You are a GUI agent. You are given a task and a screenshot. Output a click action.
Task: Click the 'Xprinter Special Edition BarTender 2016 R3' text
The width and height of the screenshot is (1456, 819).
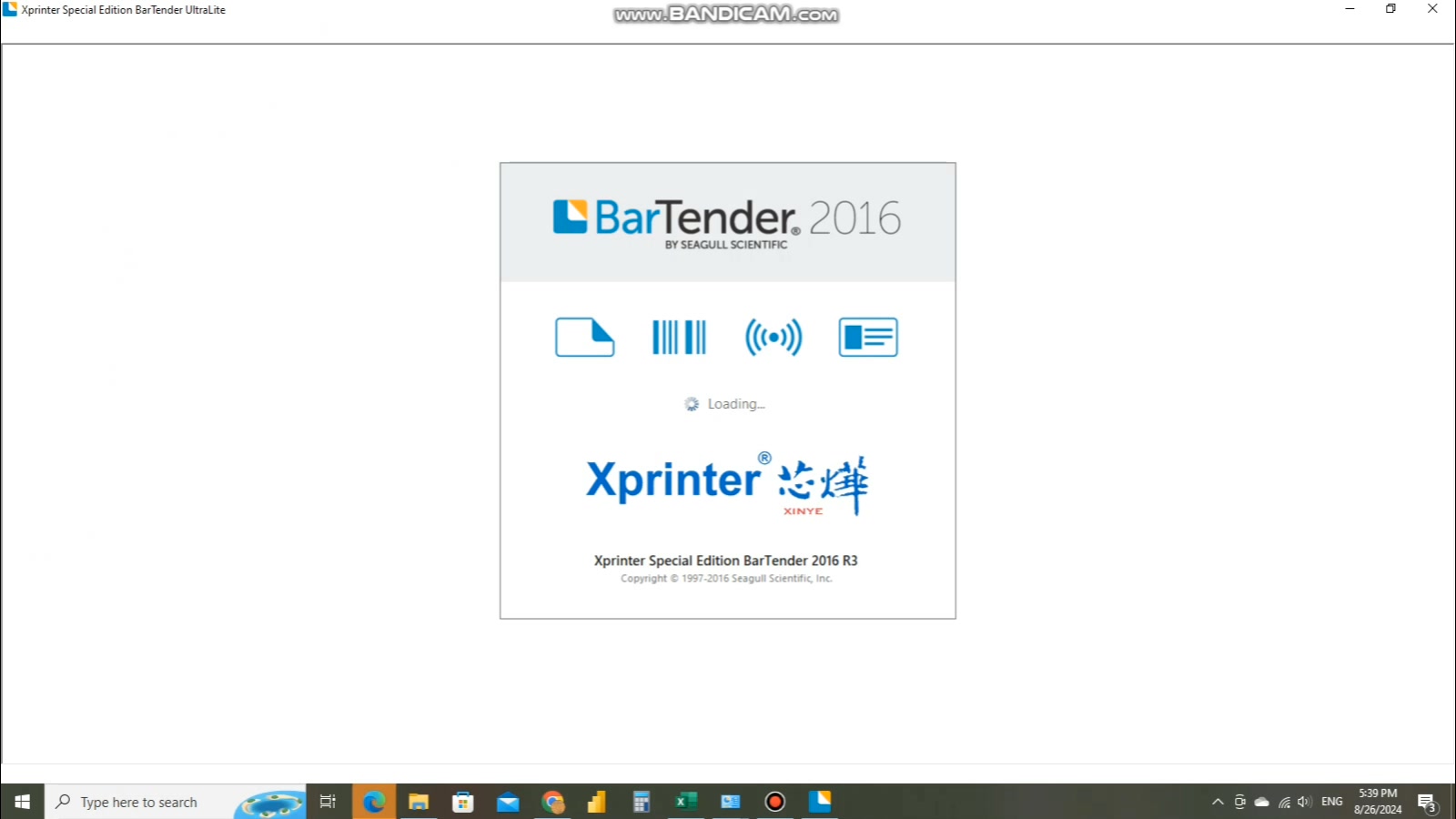[x=726, y=561]
